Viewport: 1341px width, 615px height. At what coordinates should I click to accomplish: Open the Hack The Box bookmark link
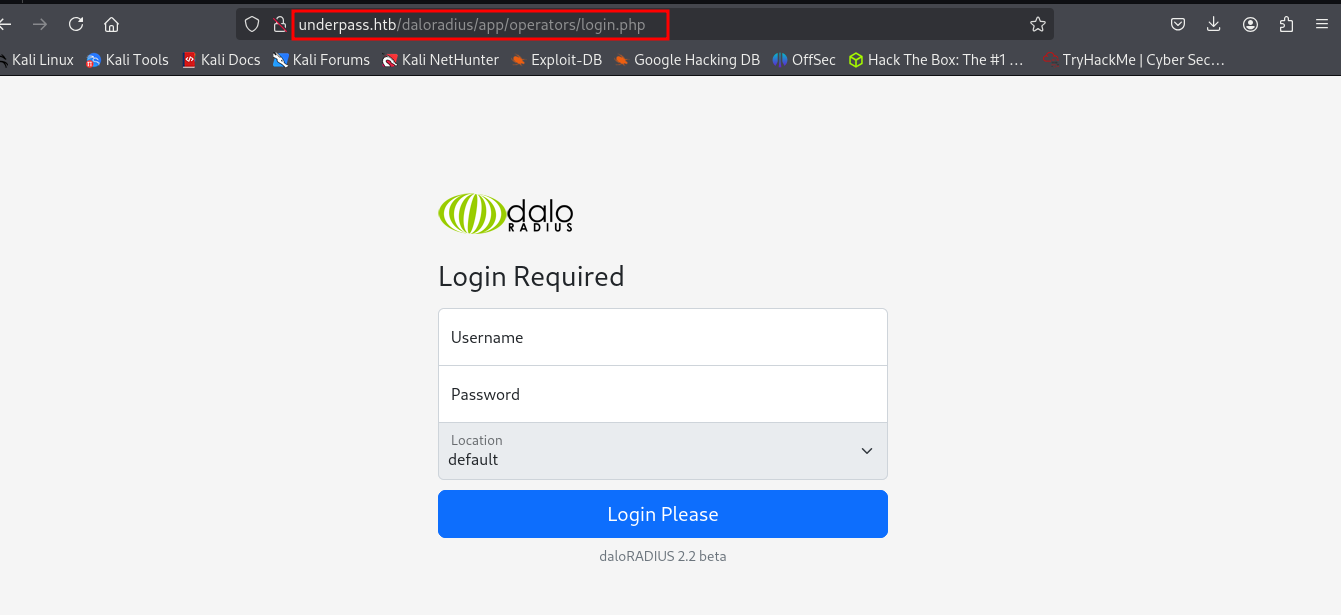[937, 59]
